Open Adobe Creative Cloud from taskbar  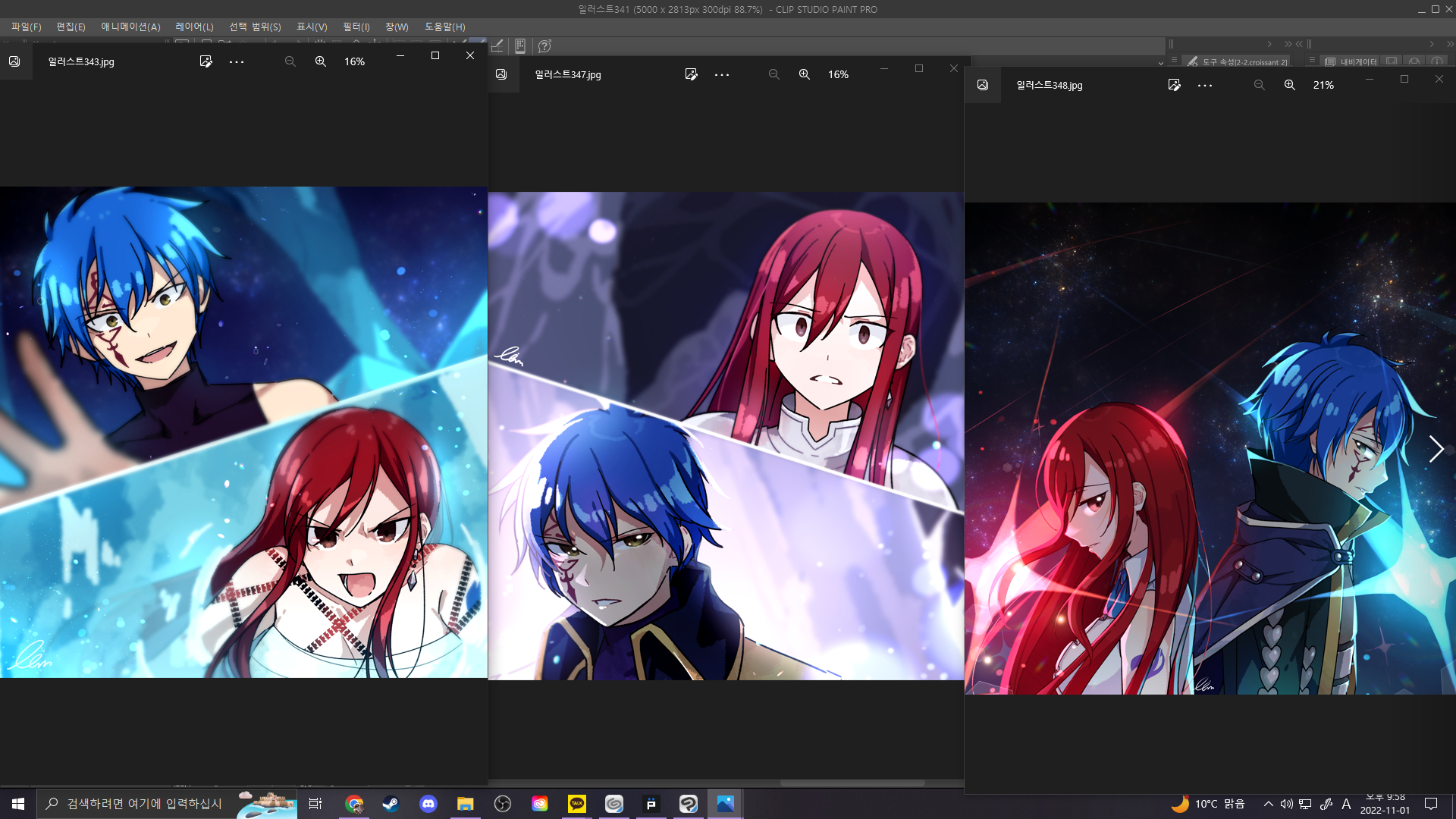(x=540, y=804)
